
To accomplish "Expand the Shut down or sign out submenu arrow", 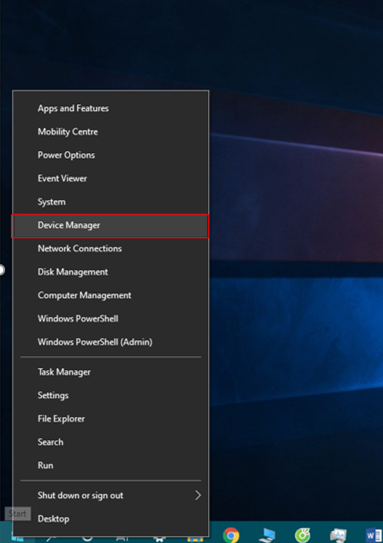I will pyautogui.click(x=198, y=495).
